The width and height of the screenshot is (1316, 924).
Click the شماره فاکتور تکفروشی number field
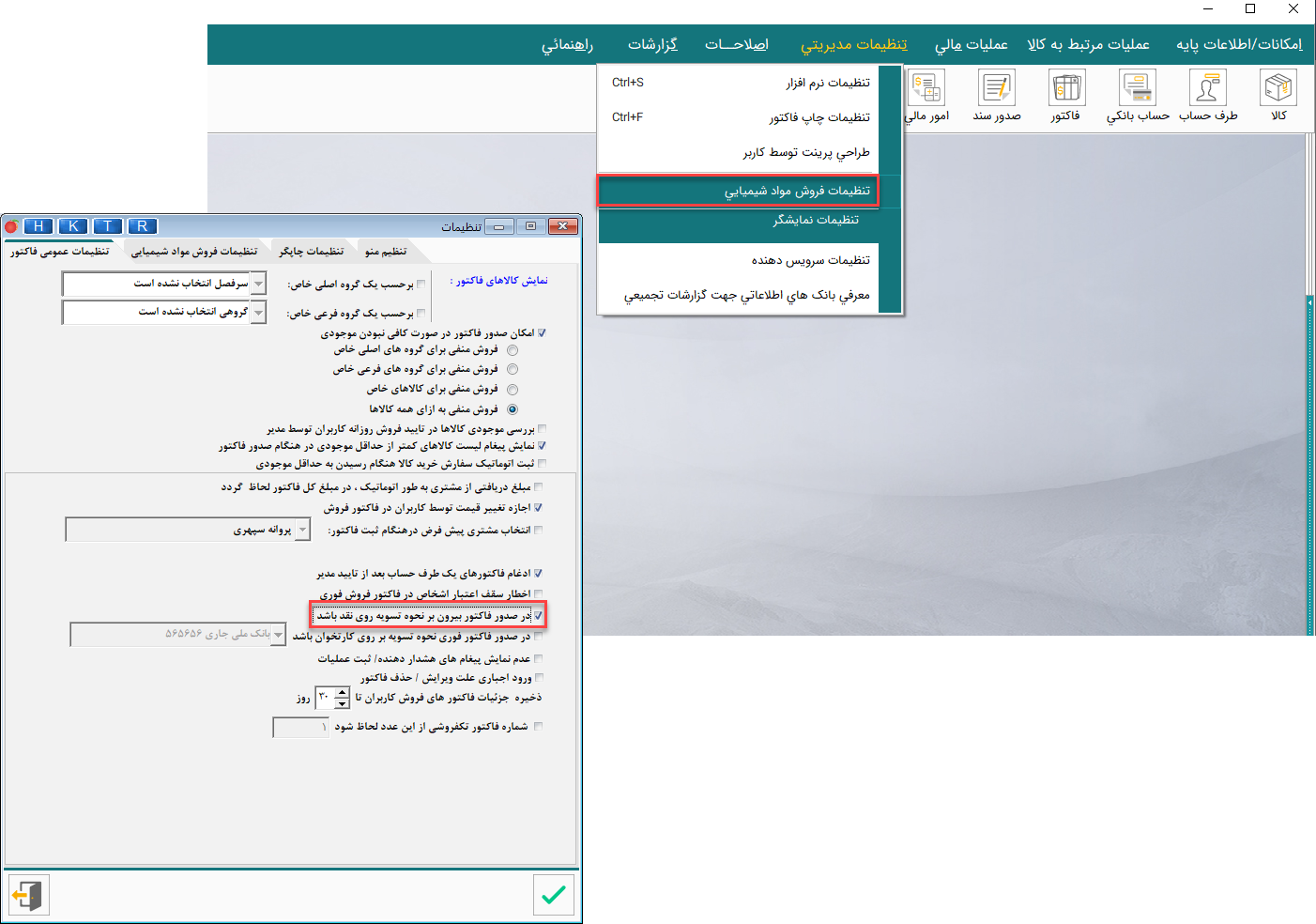coord(300,727)
